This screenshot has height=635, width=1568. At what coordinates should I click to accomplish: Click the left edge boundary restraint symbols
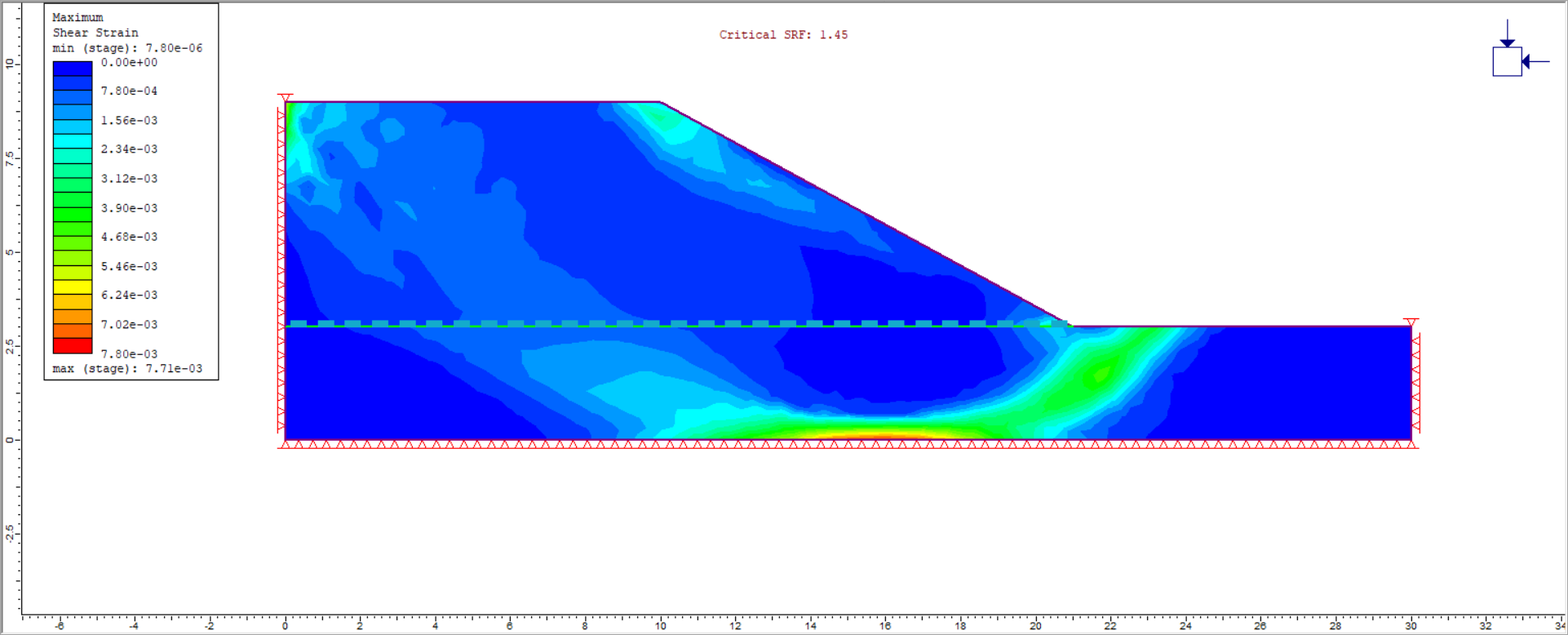tap(281, 269)
